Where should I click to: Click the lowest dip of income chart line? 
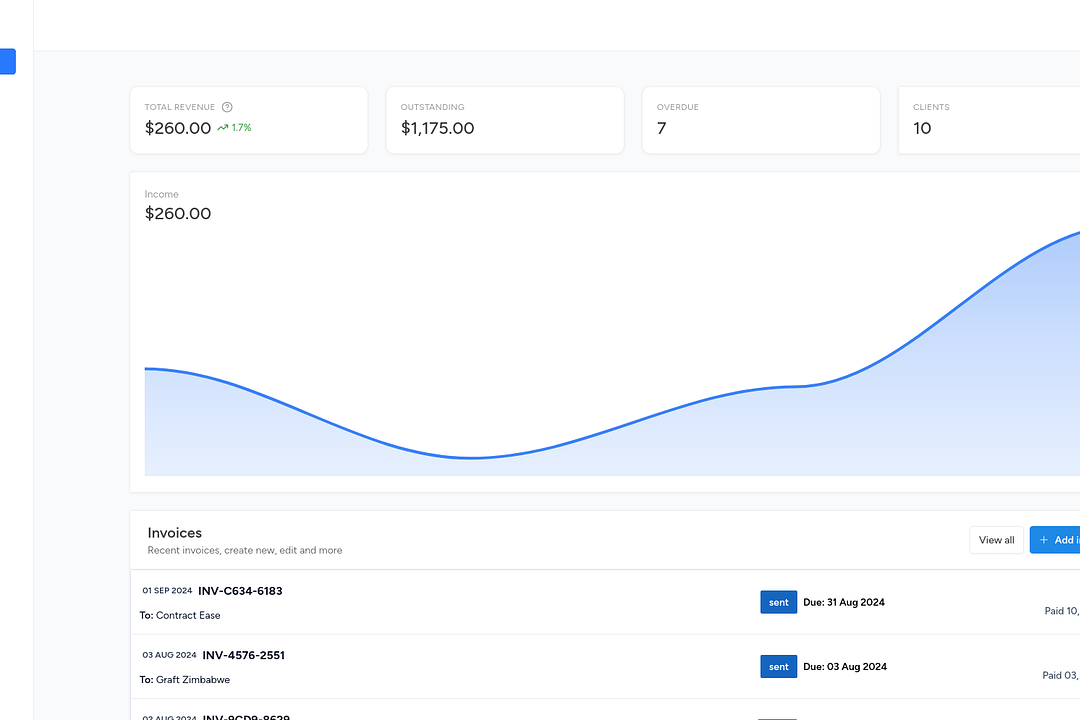tap(473, 458)
